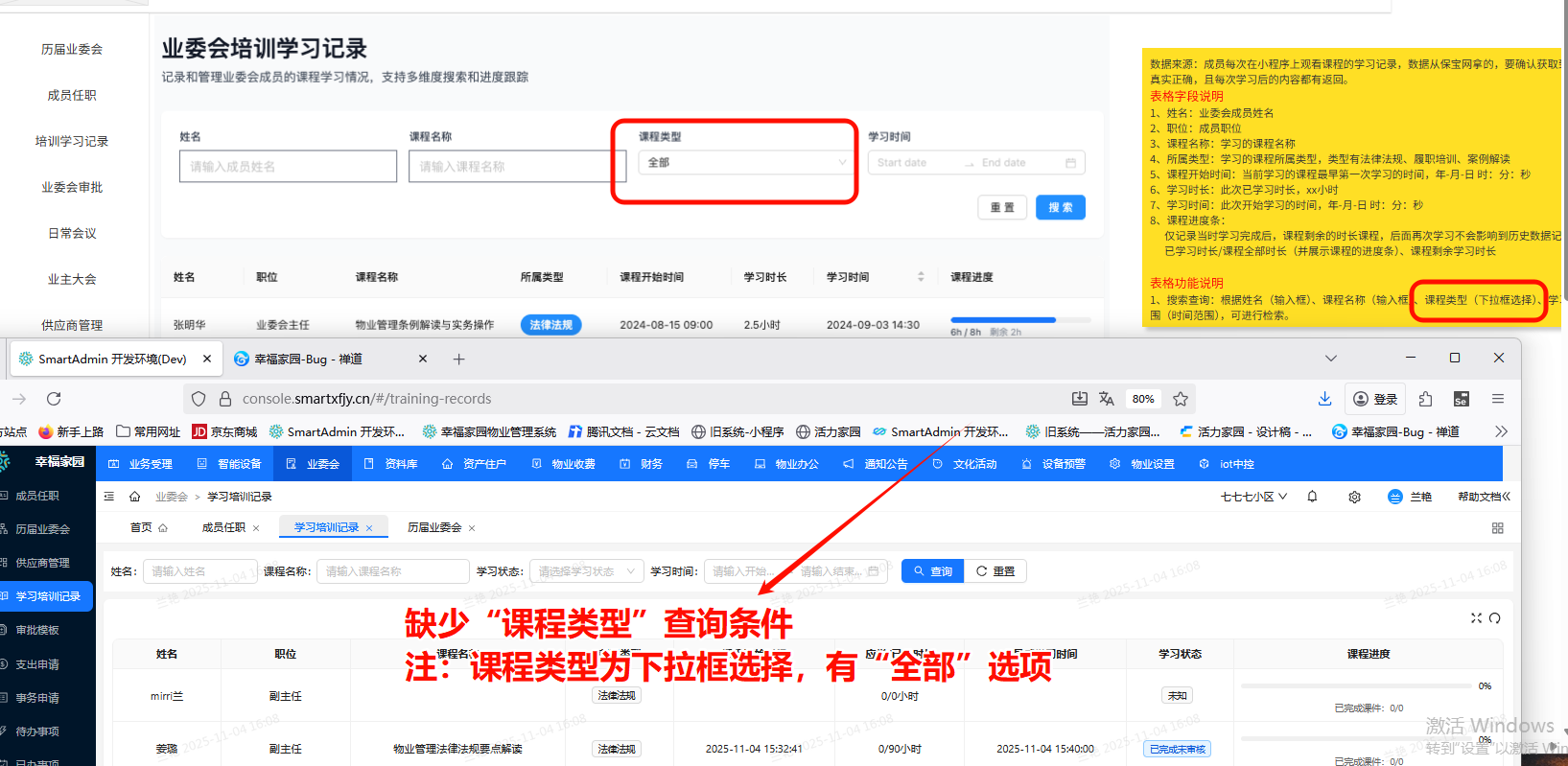Focus the 姓名 input in SmartAdmin filter
The height and width of the screenshot is (766, 1568).
[x=199, y=571]
